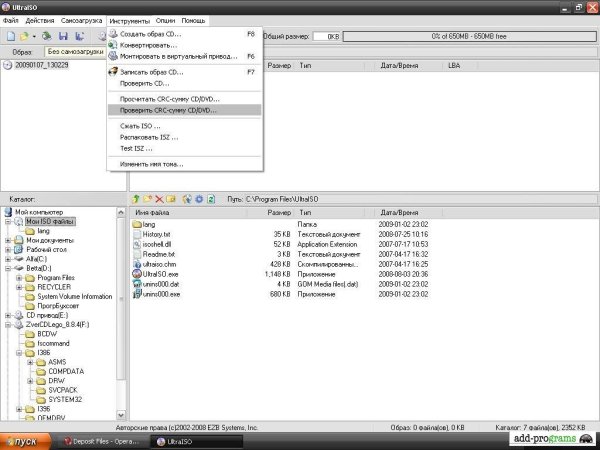Open the dropdown arrow beside Open icon
This screenshot has height=450, width=600.
[34, 37]
